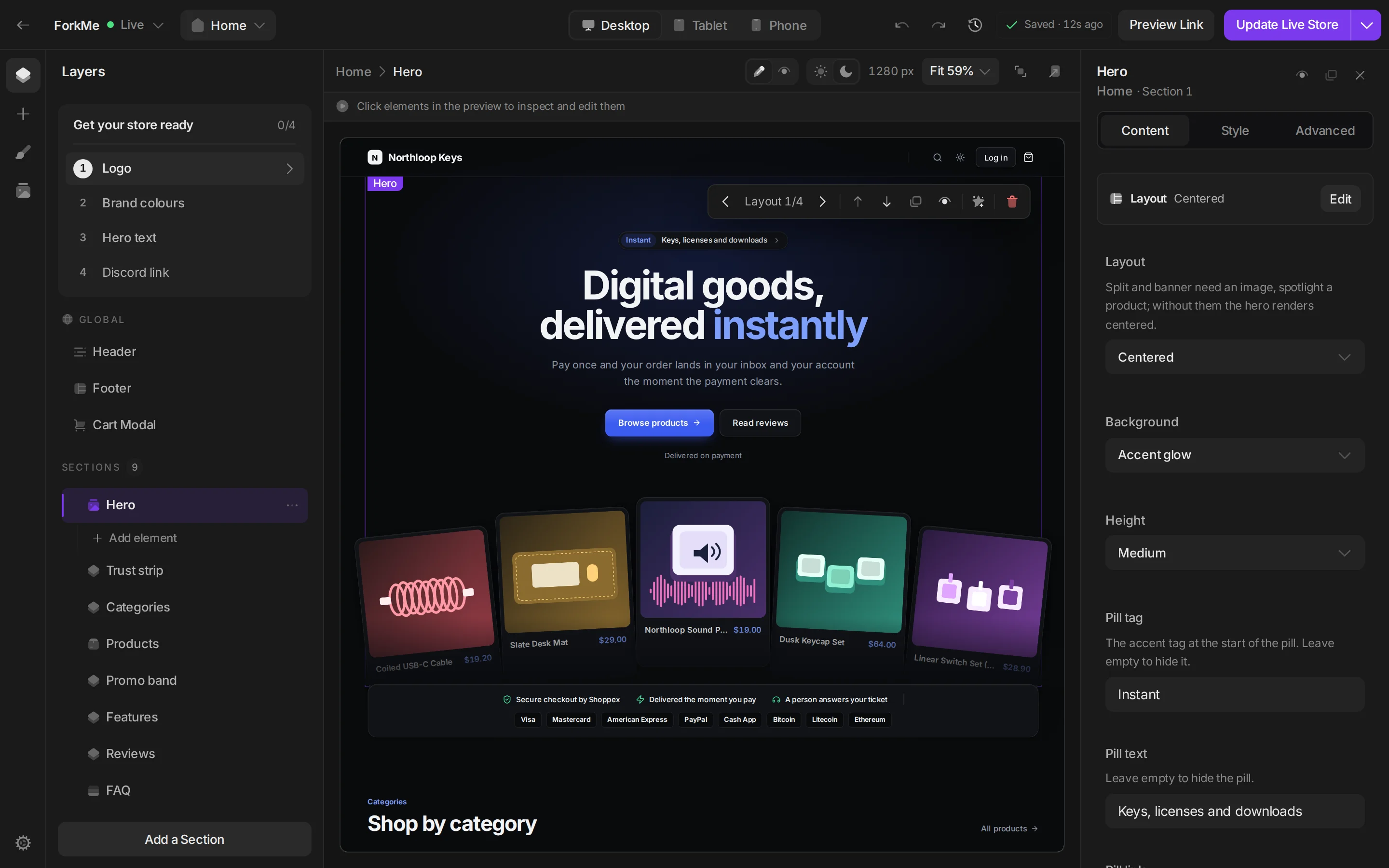Click the undo arrow in top bar
1389x868 pixels.
click(902, 25)
